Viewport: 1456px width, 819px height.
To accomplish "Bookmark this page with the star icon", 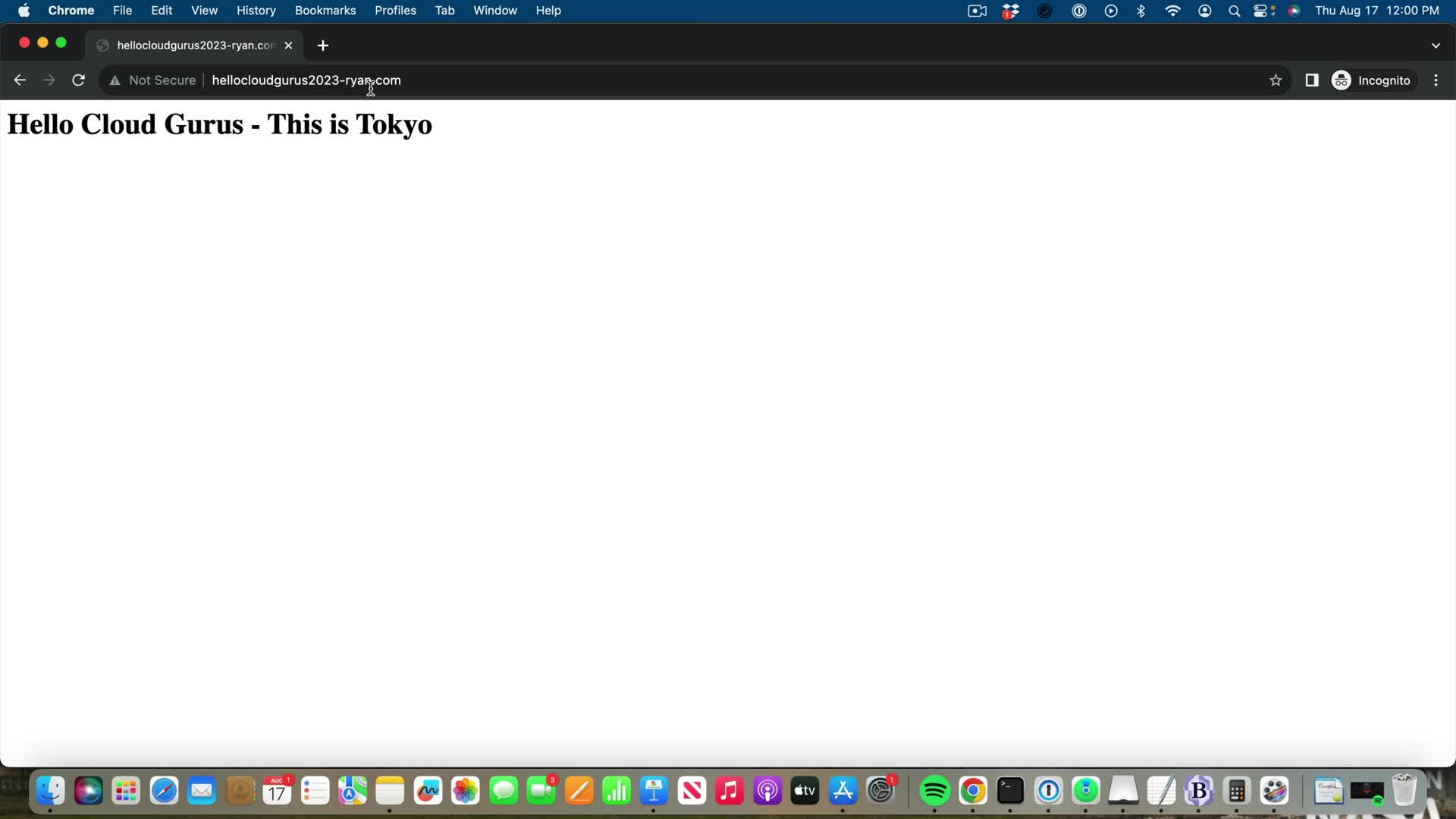I will 1276,80.
